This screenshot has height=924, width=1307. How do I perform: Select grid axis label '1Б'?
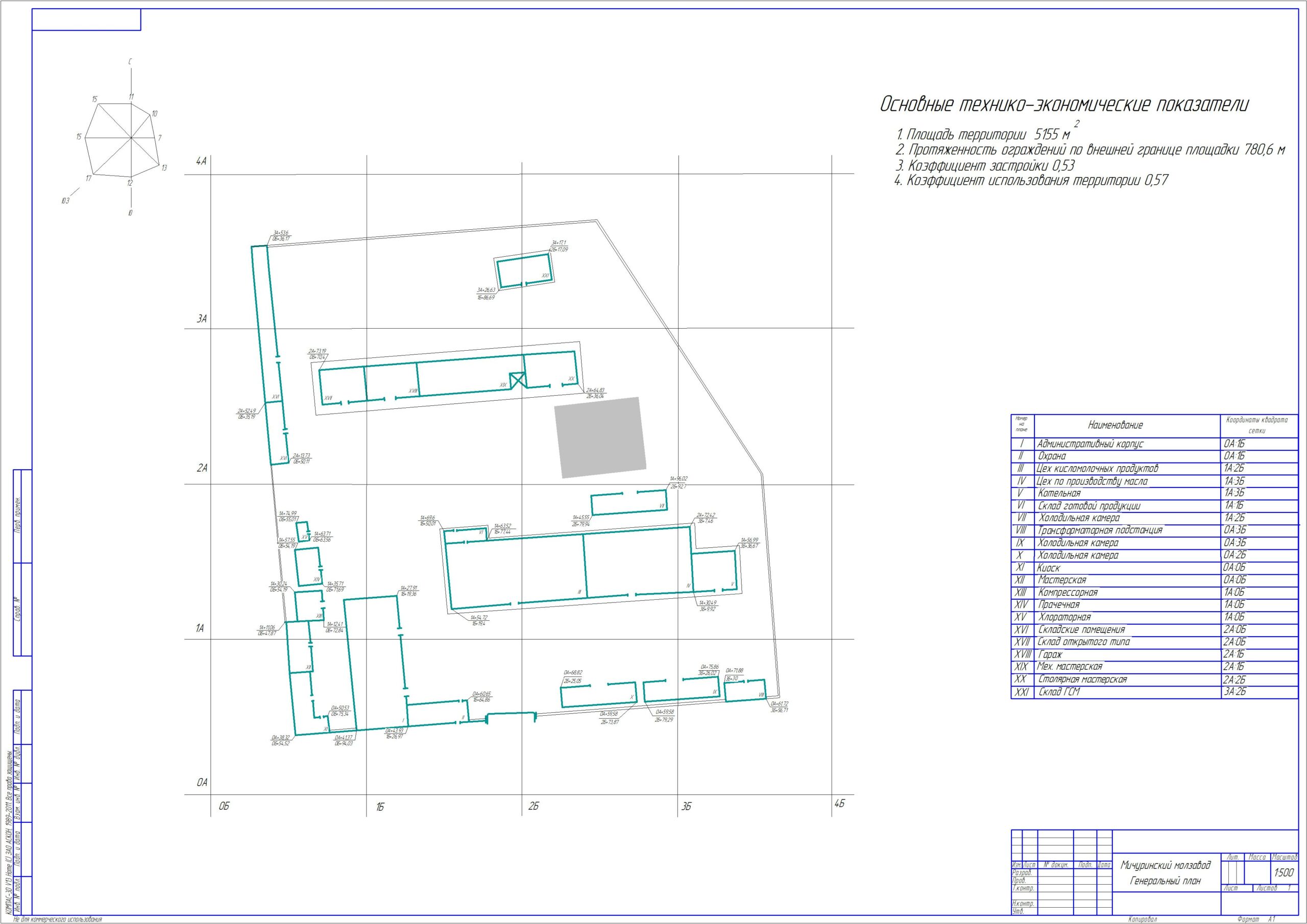coord(380,807)
